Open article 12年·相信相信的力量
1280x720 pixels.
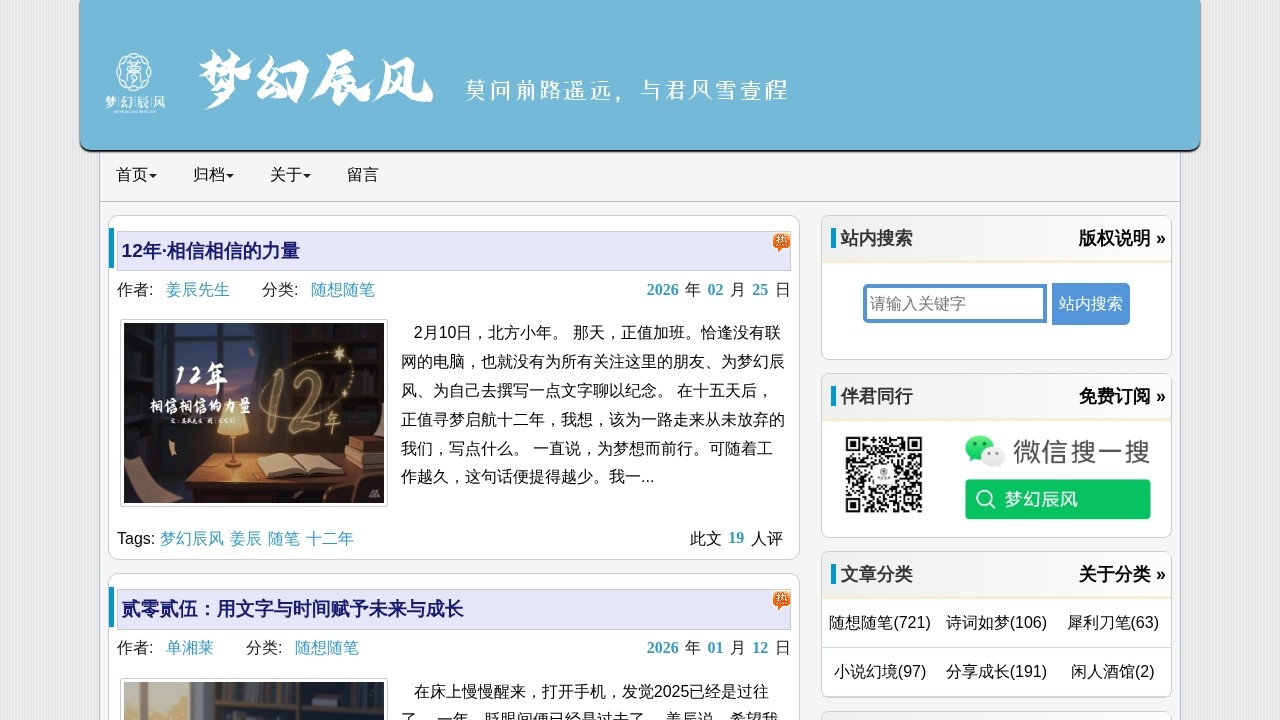click(x=211, y=251)
